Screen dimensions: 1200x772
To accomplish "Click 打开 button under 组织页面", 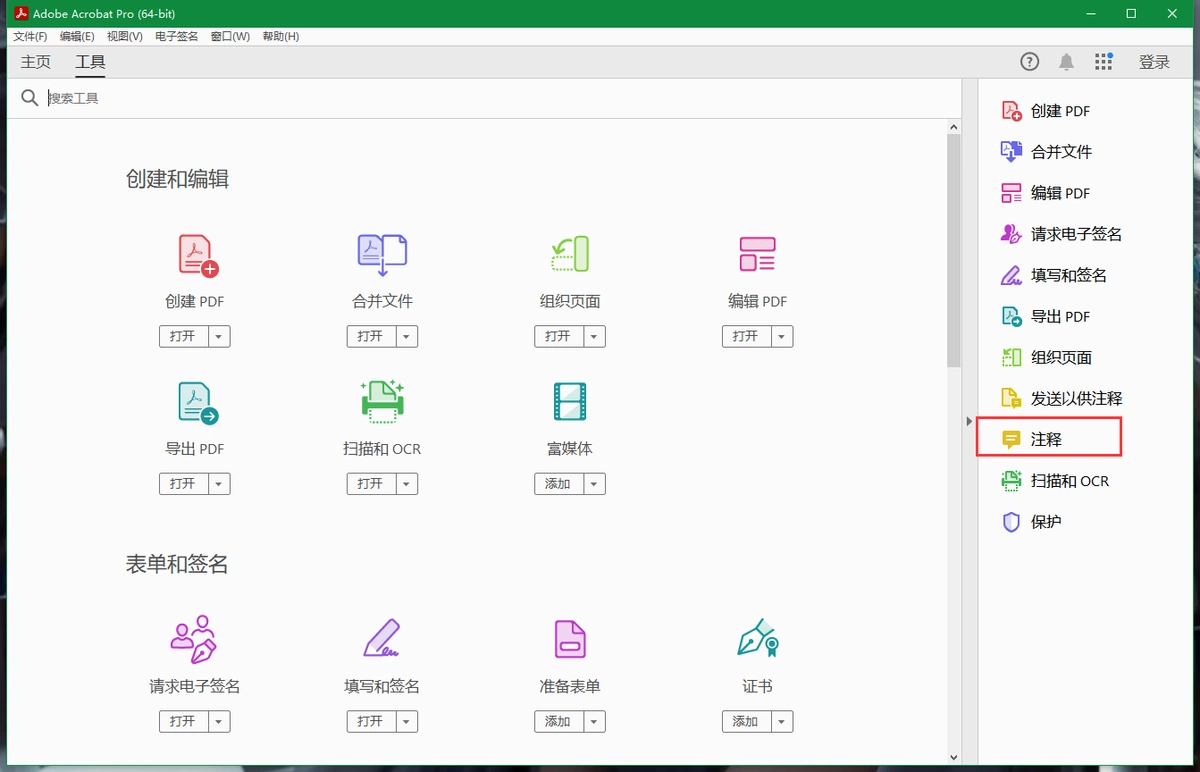I will click(x=558, y=337).
